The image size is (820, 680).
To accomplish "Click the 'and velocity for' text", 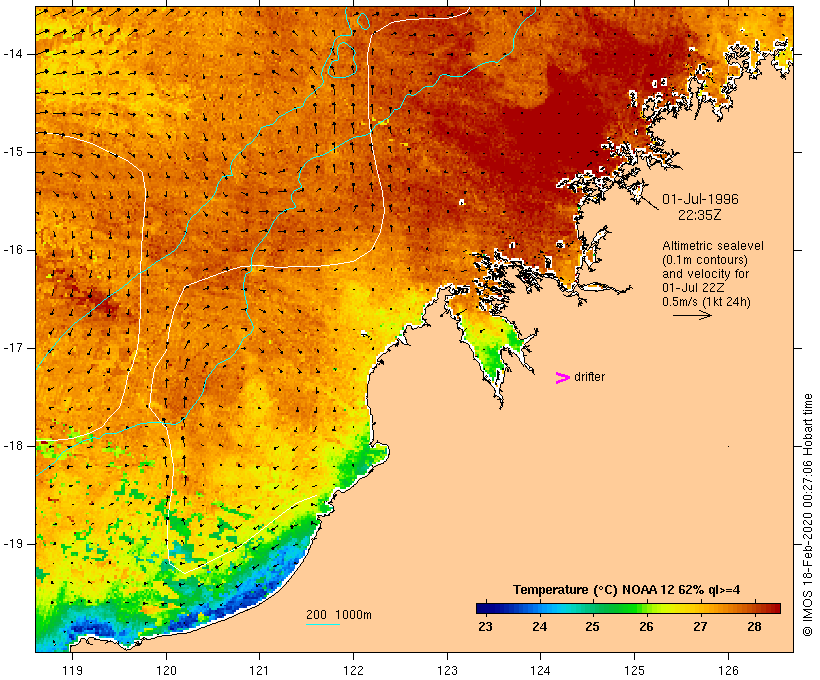I will click(x=705, y=274).
